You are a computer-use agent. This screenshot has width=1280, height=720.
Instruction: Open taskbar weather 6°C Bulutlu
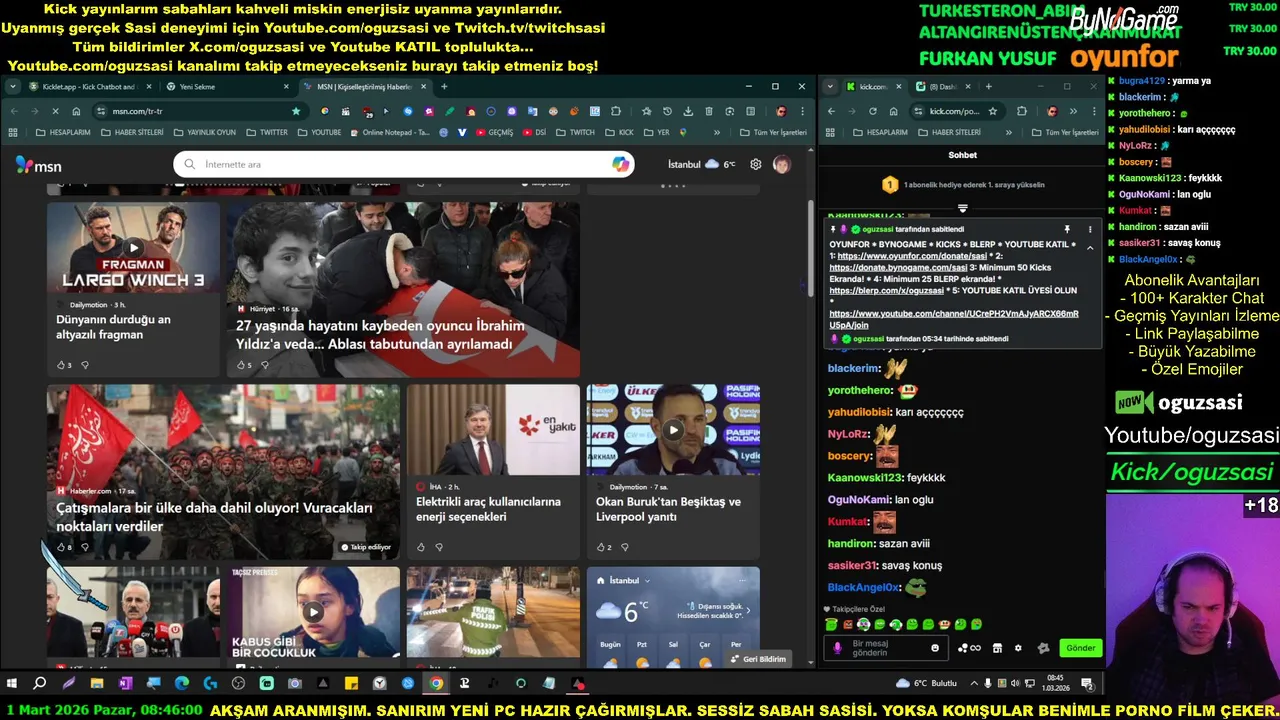pos(927,684)
